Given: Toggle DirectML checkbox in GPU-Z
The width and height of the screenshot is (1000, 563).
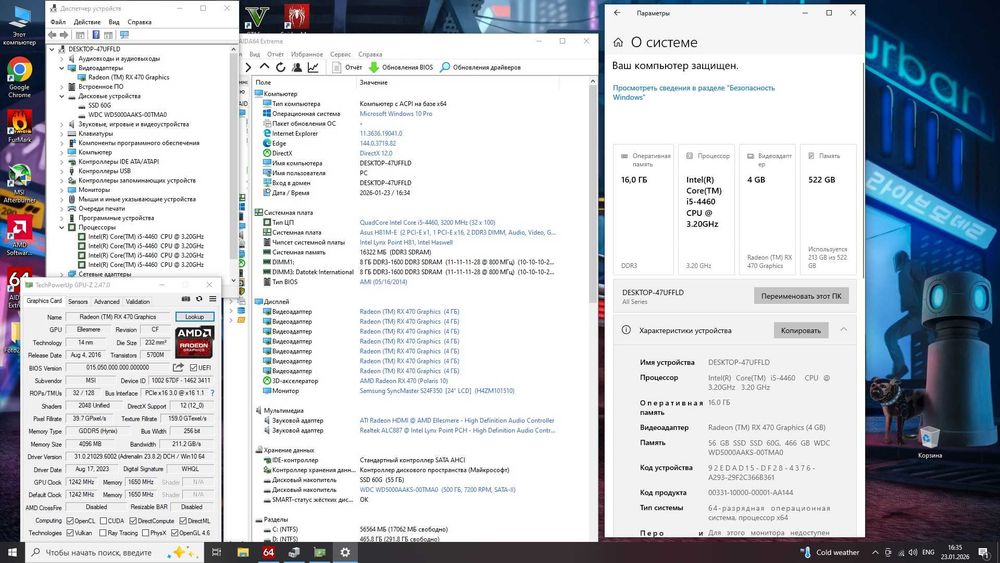Looking at the screenshot, I should [x=183, y=521].
